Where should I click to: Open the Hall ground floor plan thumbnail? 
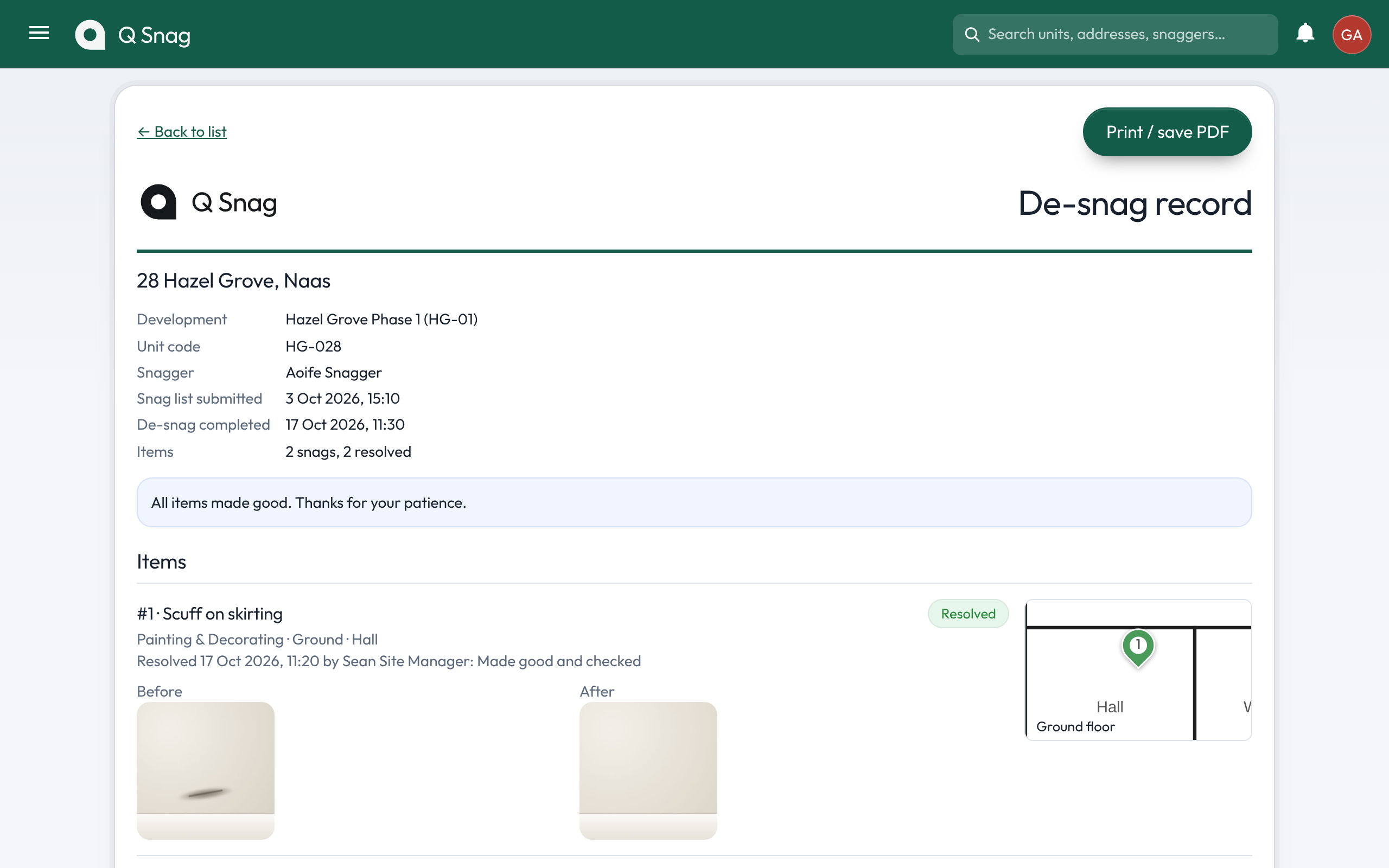click(1138, 670)
